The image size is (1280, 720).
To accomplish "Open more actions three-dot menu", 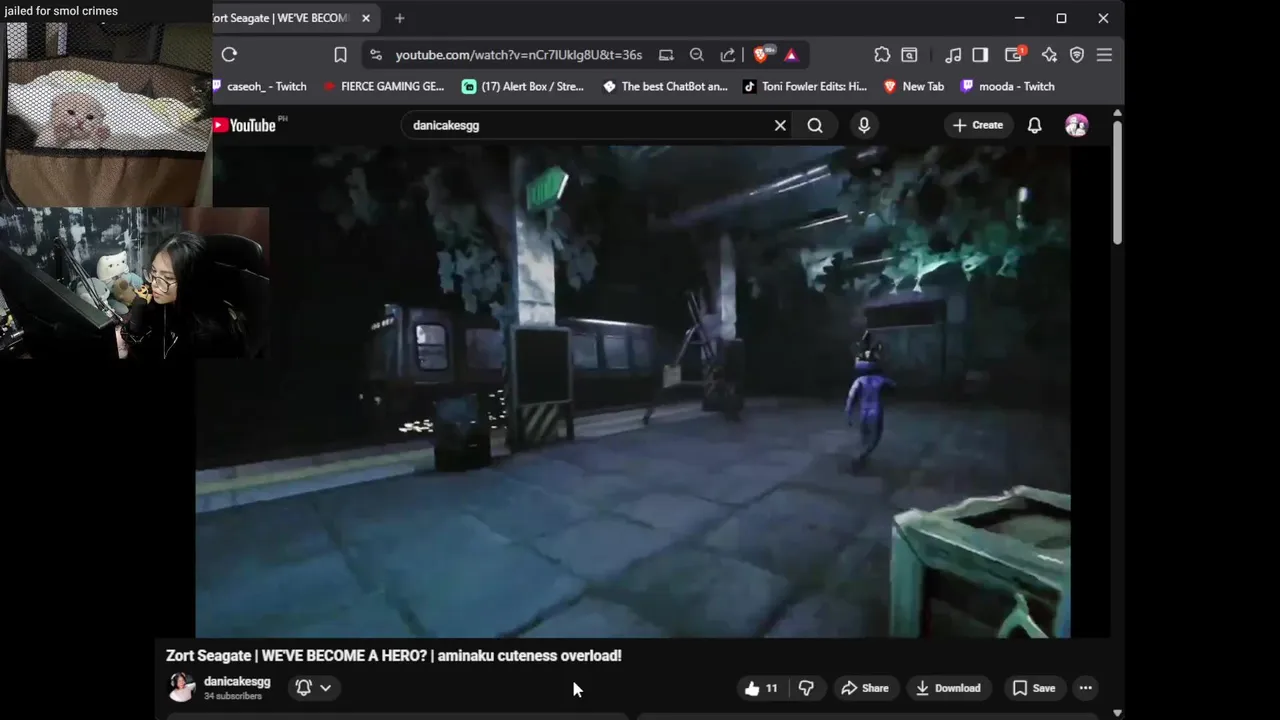I will click(x=1086, y=688).
